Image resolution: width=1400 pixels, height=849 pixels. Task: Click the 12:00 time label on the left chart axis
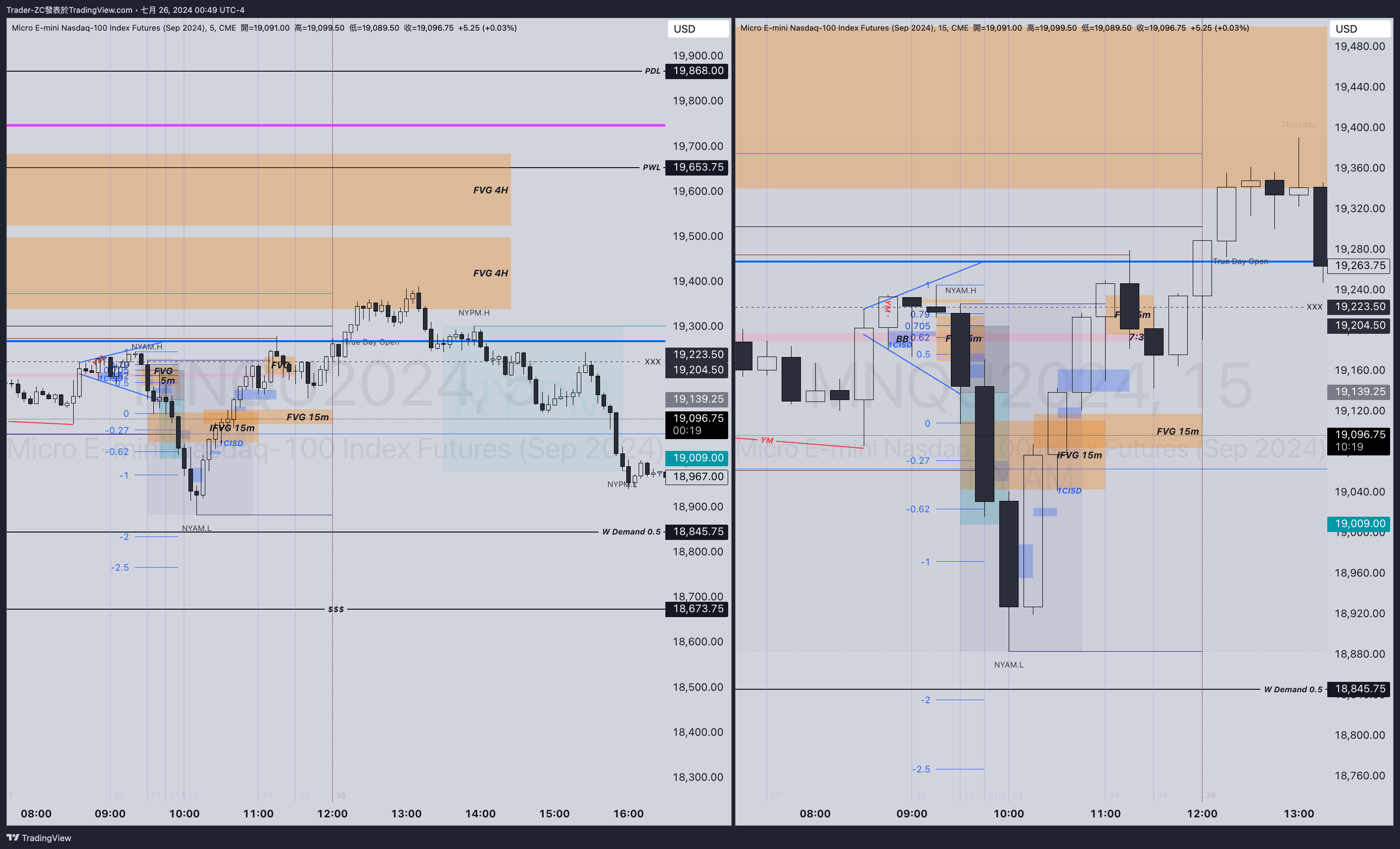pos(332,814)
